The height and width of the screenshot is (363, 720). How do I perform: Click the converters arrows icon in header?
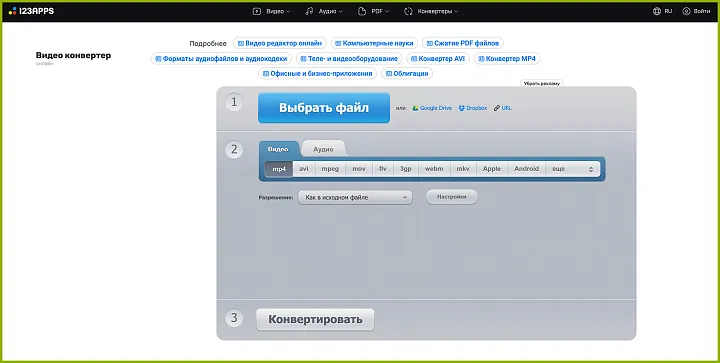tap(408, 11)
